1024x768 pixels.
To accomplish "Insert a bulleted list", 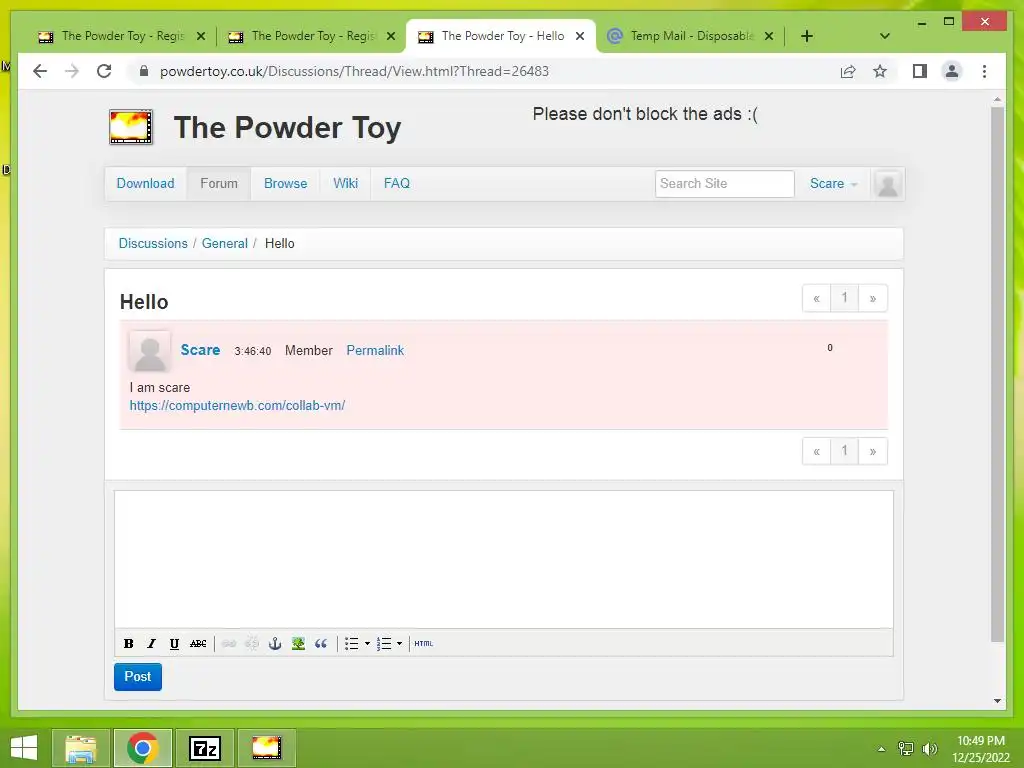I will [x=351, y=643].
